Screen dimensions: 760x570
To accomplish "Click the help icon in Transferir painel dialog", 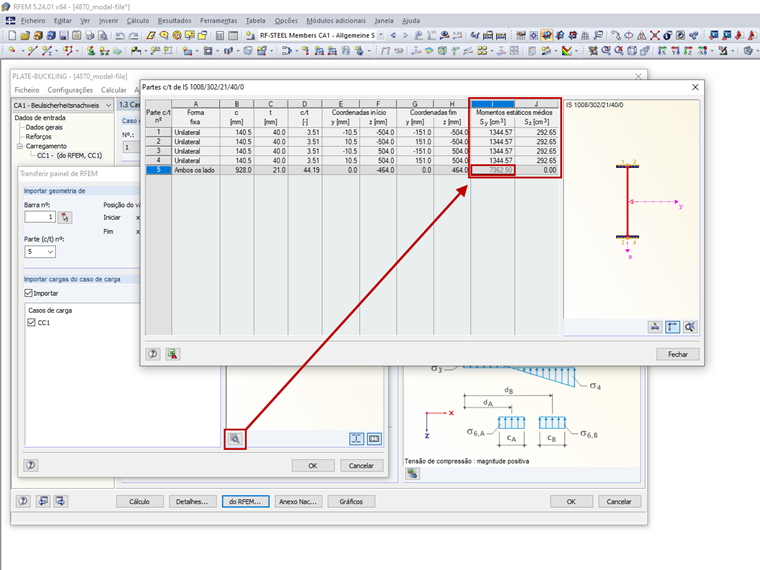I will tap(31, 465).
